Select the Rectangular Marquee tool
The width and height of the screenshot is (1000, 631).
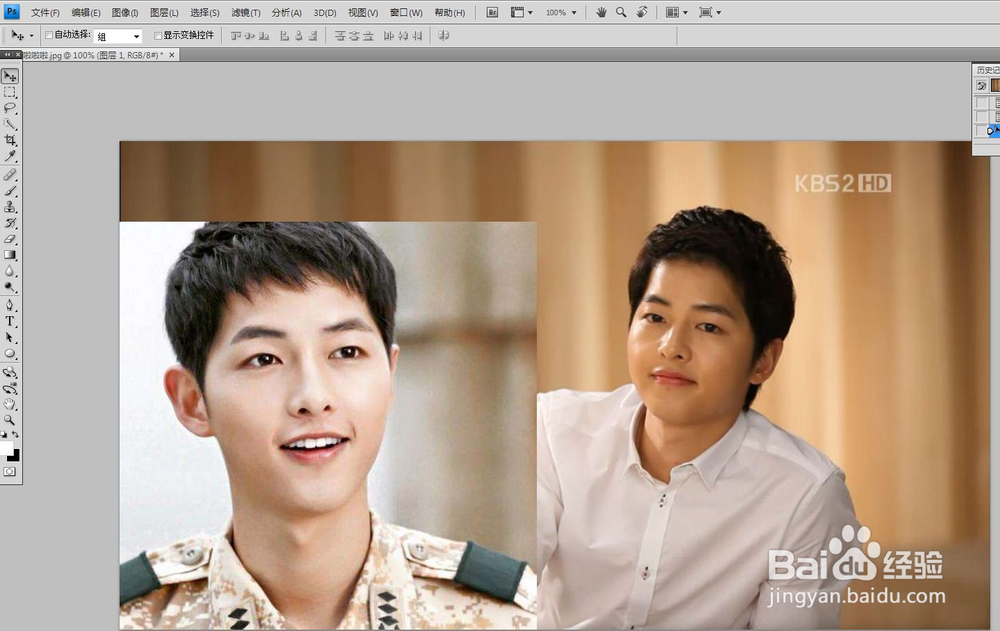coord(10,93)
